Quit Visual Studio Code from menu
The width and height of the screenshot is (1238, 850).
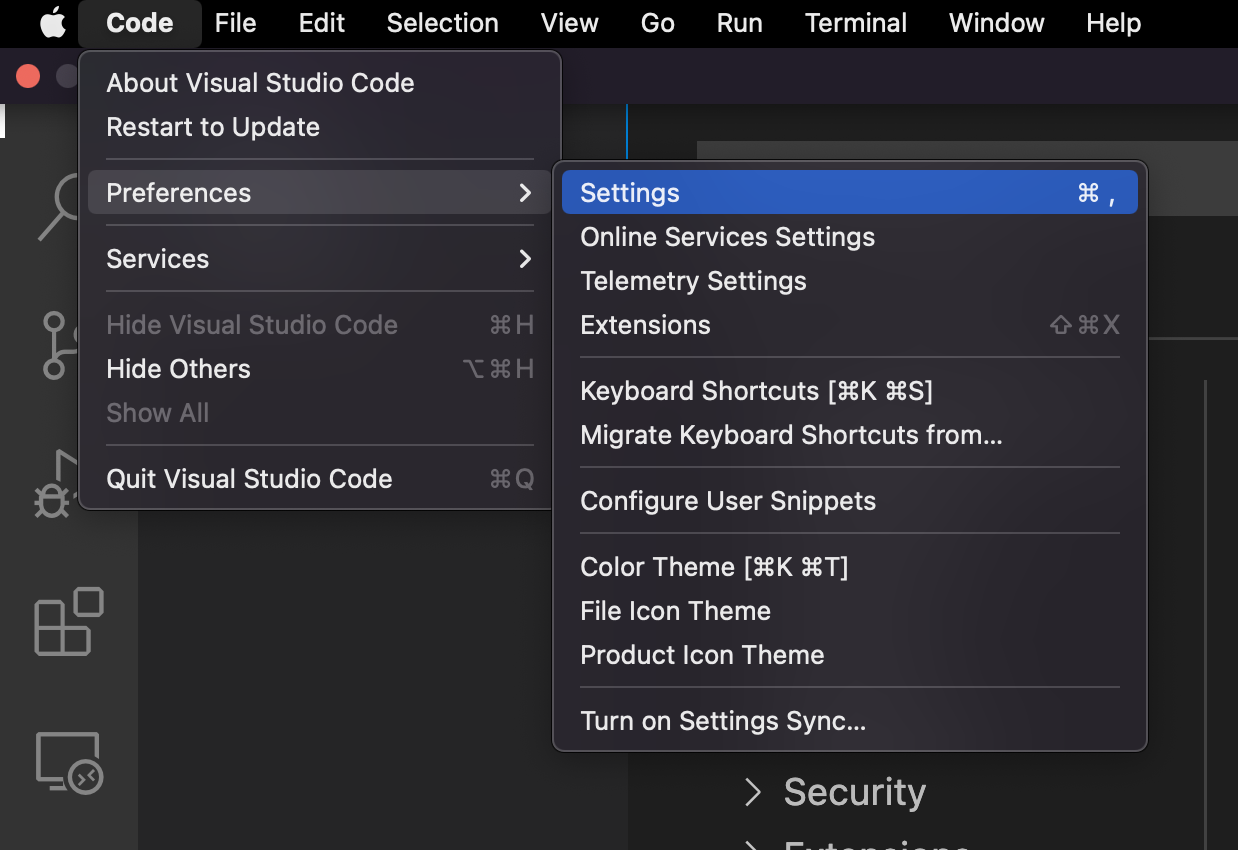(249, 479)
